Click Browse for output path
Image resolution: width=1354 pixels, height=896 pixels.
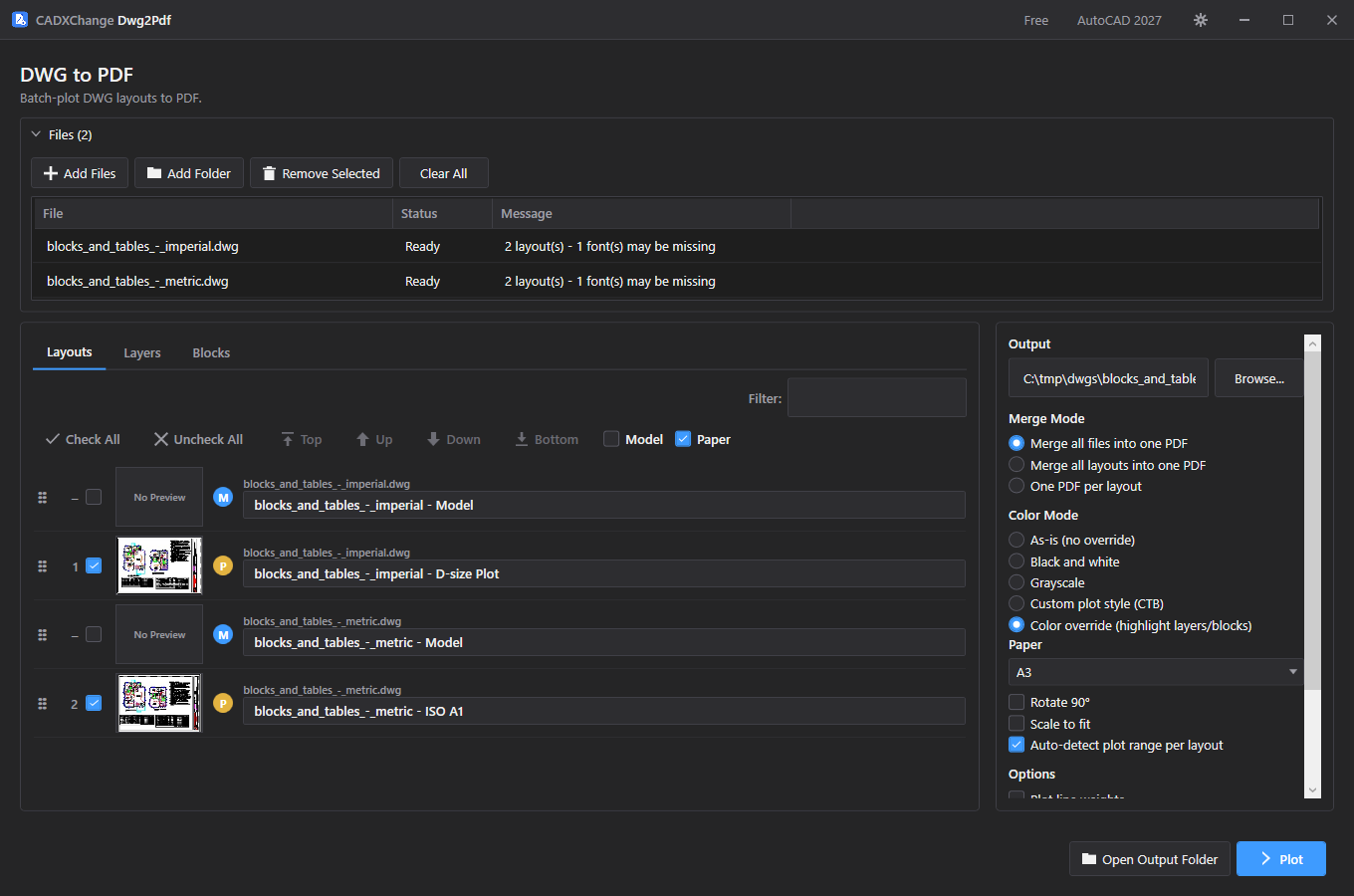tap(1258, 378)
